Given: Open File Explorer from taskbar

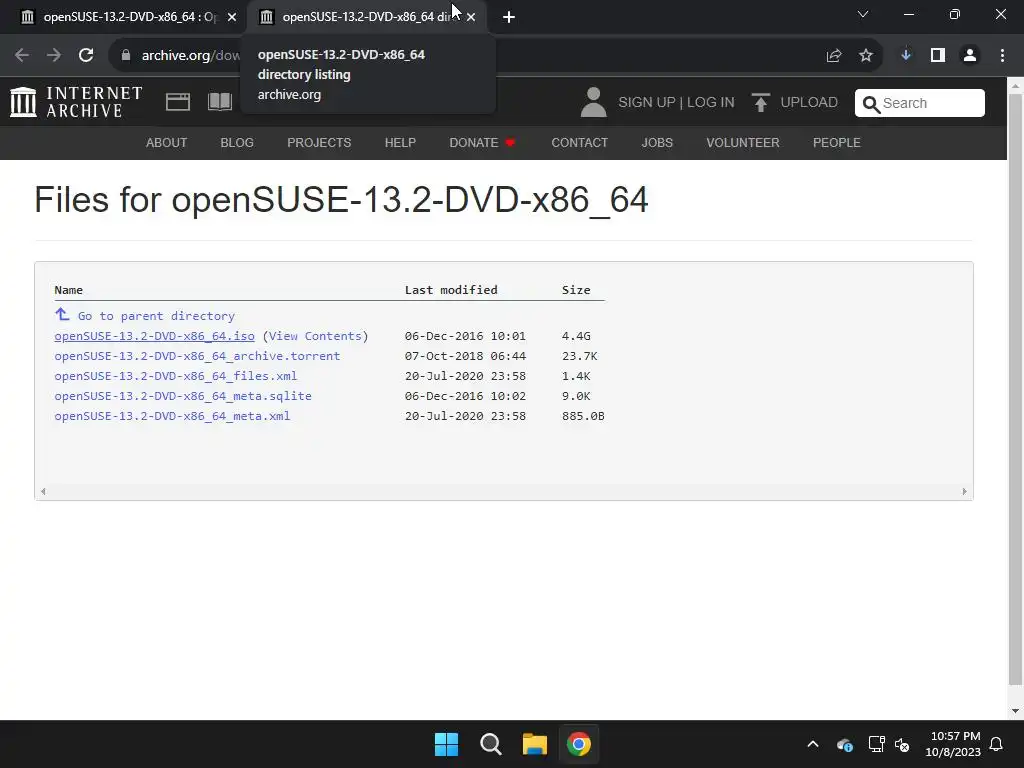Looking at the screenshot, I should pyautogui.click(x=535, y=744).
